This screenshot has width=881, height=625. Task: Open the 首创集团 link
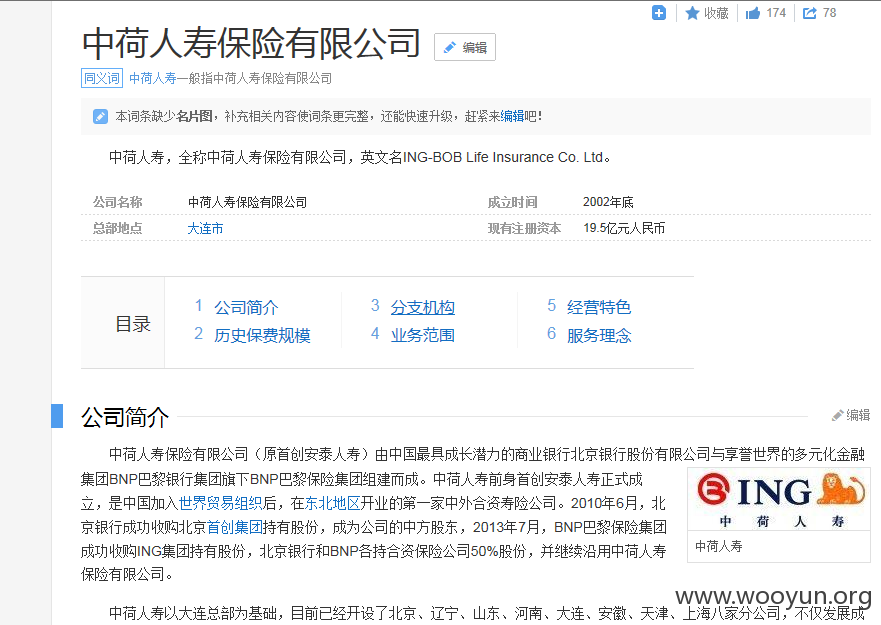tap(234, 527)
